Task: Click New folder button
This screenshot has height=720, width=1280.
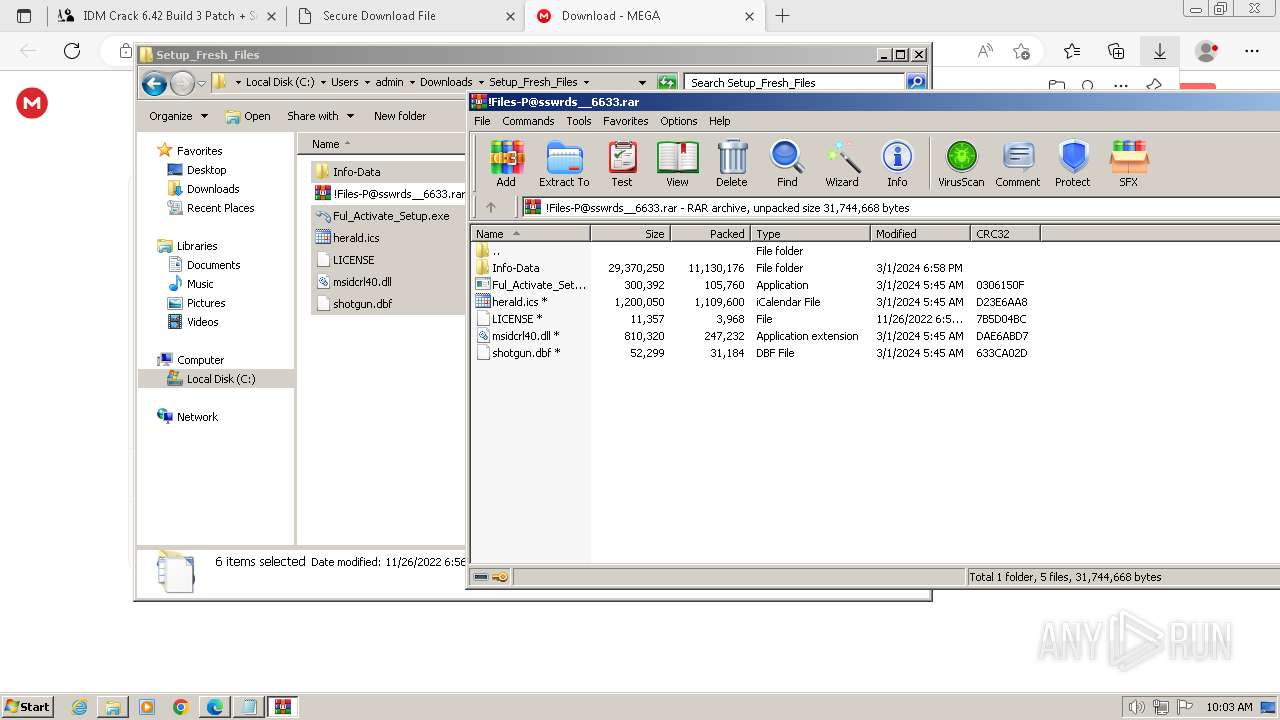Action: (400, 116)
